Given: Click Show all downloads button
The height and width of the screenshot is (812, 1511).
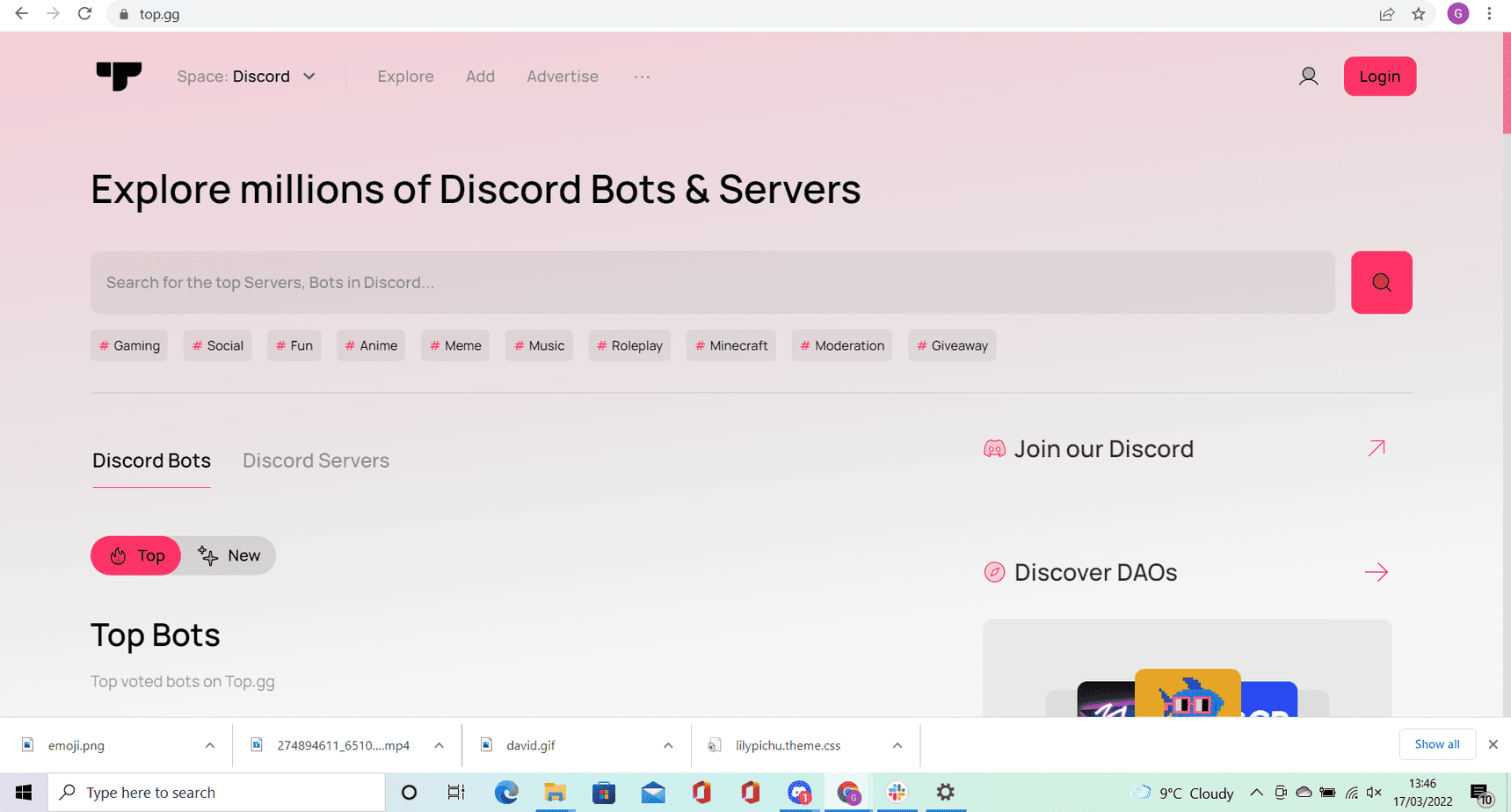Looking at the screenshot, I should click(1436, 744).
